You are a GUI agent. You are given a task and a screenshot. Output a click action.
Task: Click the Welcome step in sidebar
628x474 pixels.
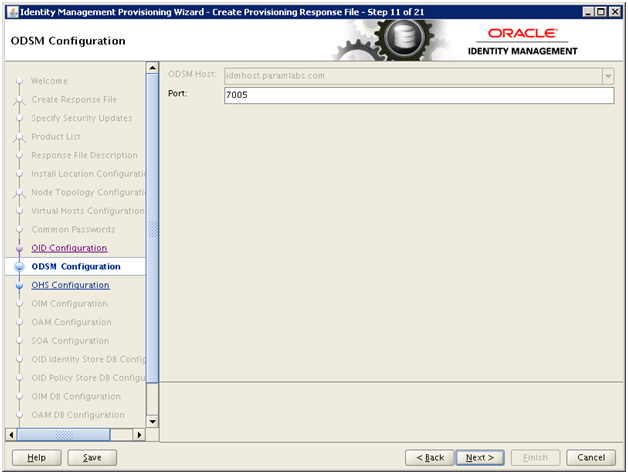[49, 81]
